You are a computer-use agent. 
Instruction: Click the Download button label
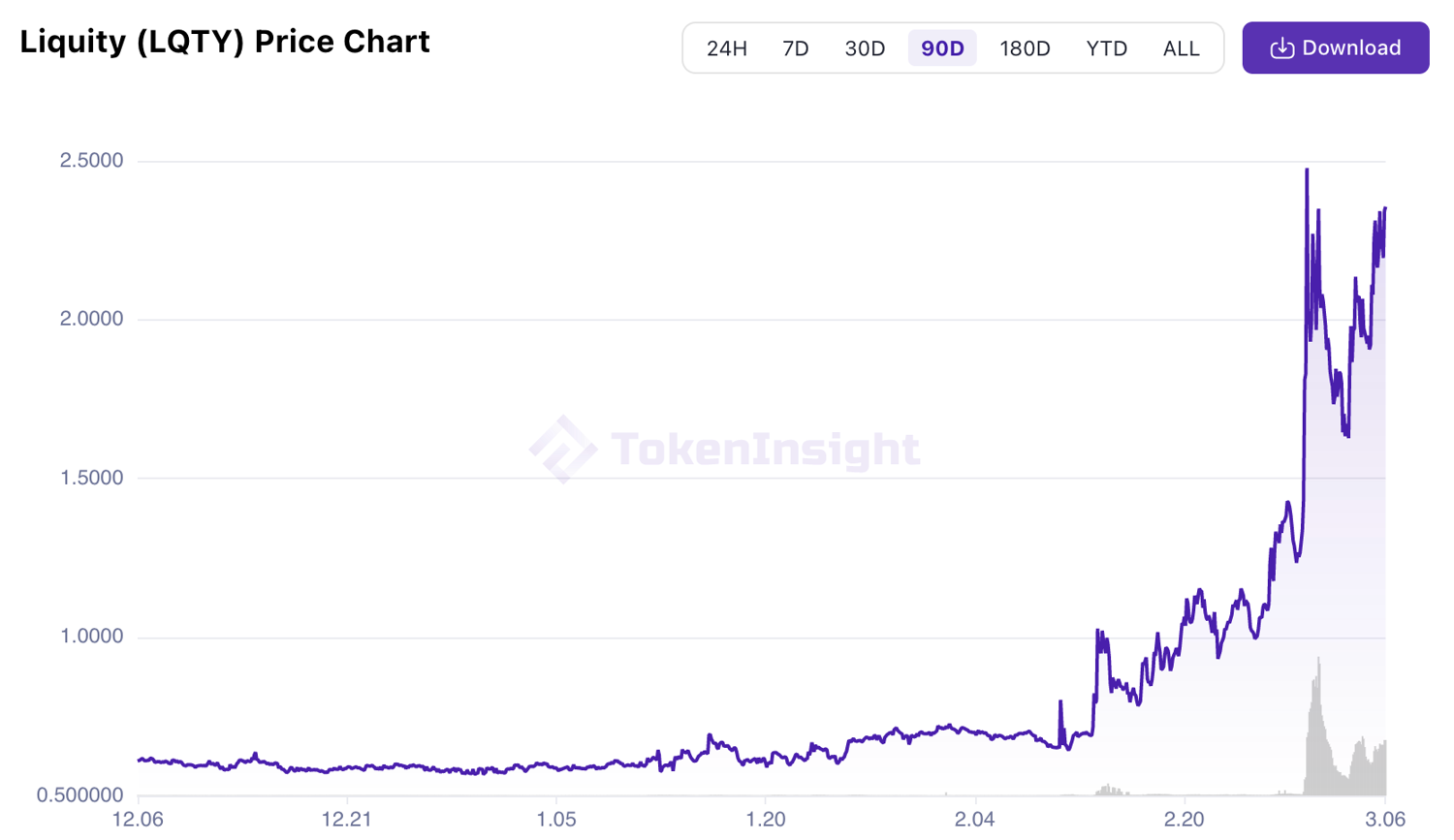[x=1351, y=47]
